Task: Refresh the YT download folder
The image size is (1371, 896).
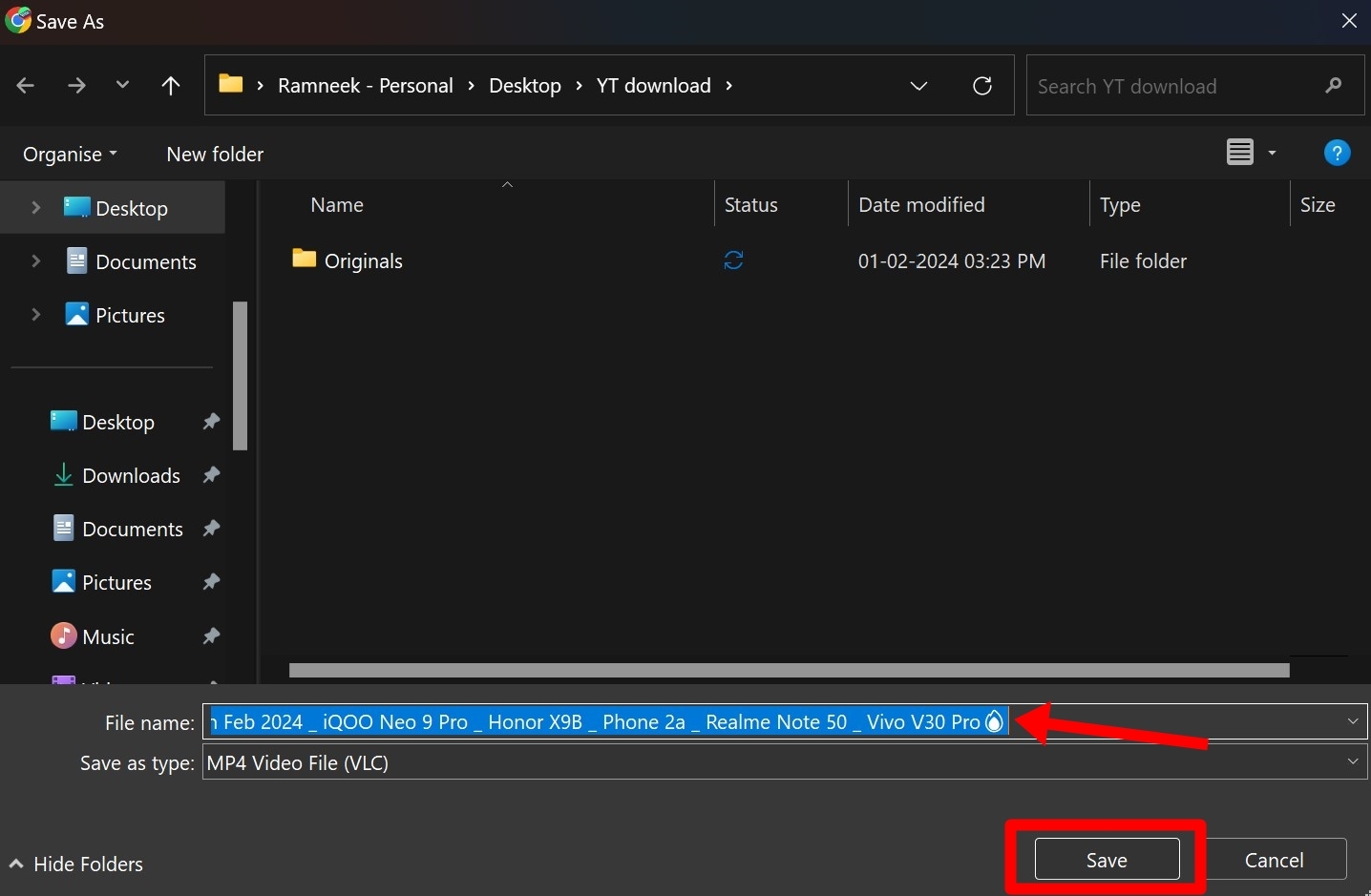Action: (982, 86)
